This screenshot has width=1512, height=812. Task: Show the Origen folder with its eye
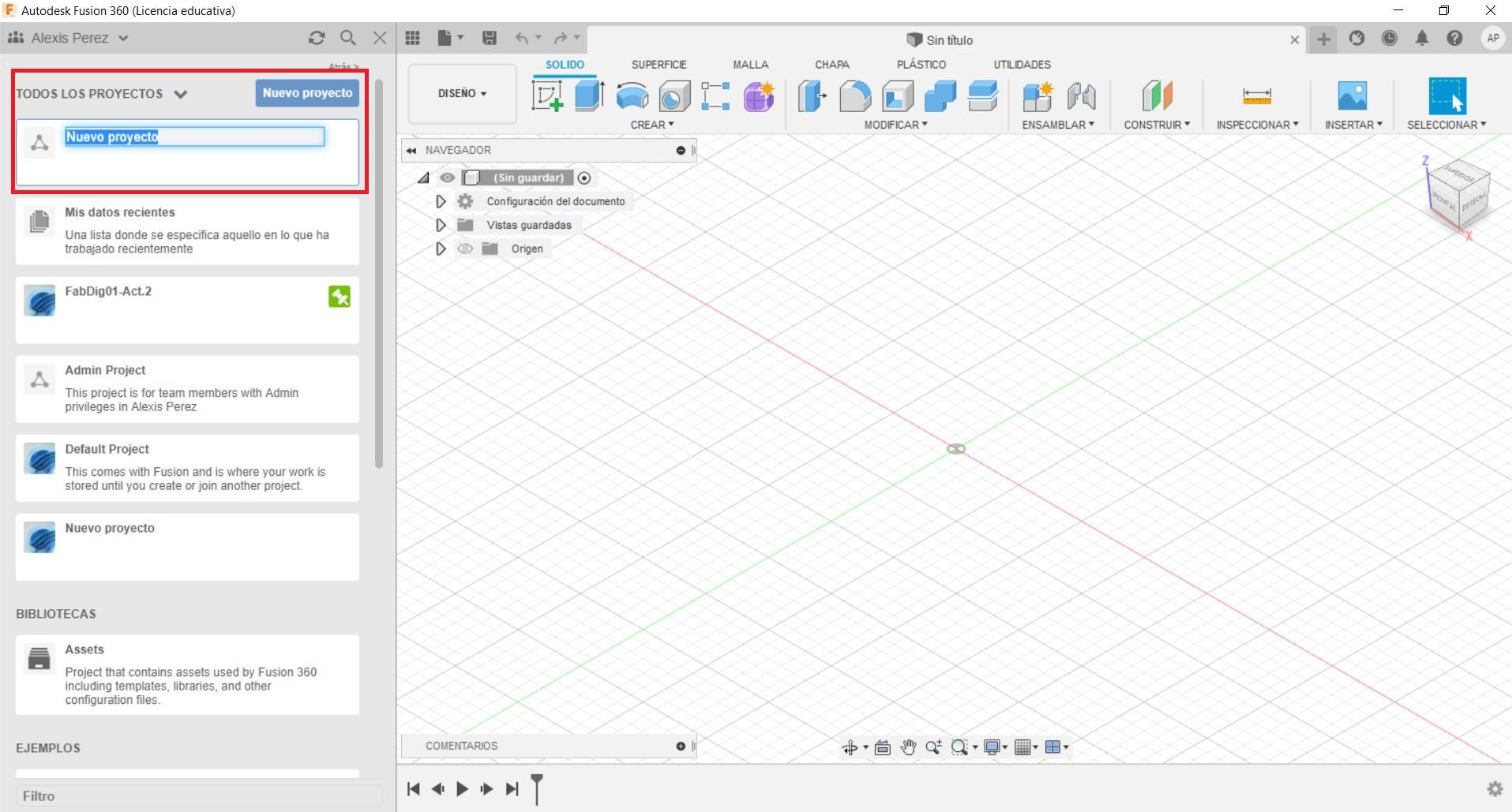[465, 249]
